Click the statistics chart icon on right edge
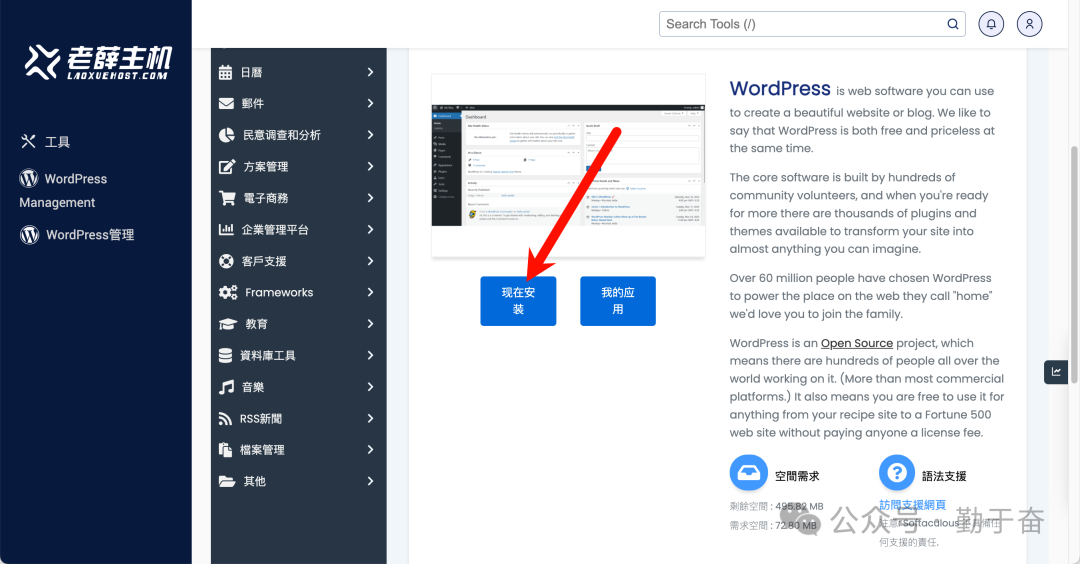The height and width of the screenshot is (564, 1080). pyautogui.click(x=1056, y=372)
